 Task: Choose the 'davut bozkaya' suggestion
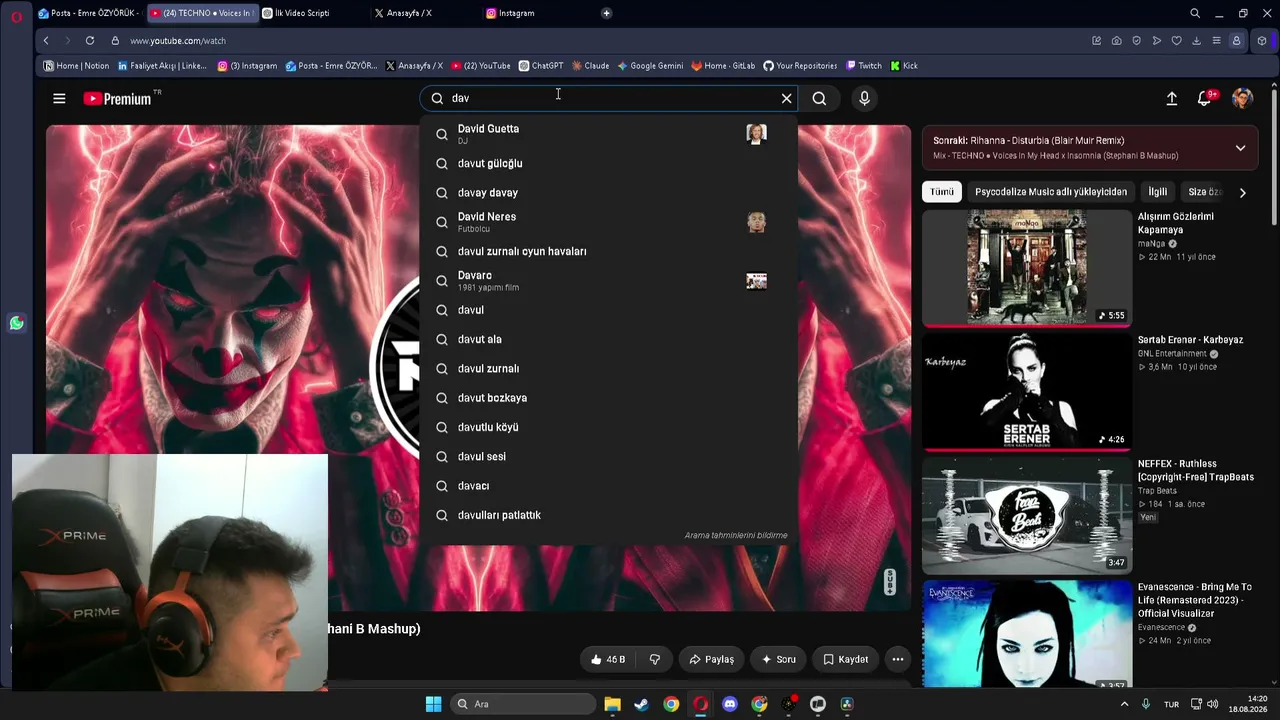point(608,398)
